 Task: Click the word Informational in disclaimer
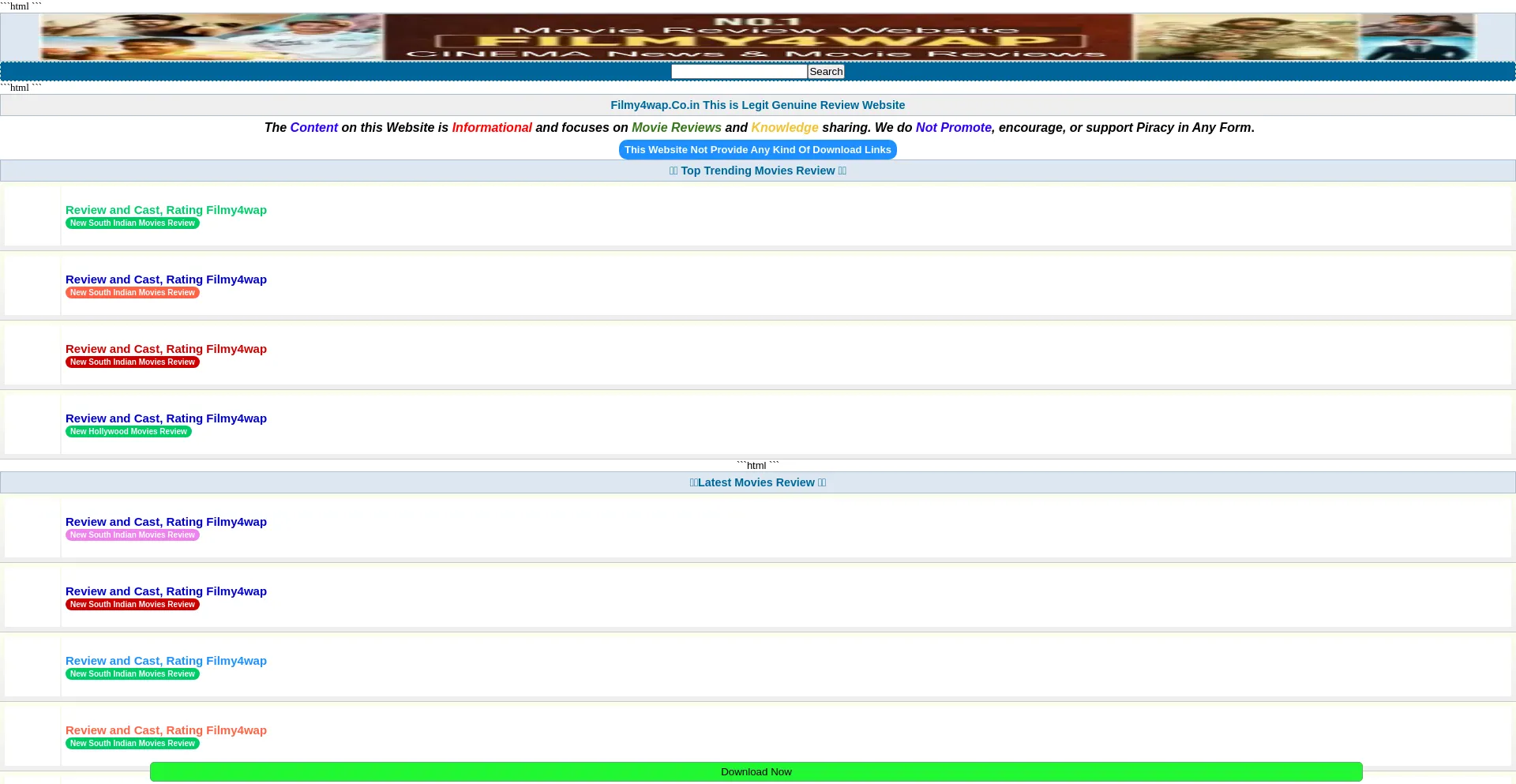(492, 128)
